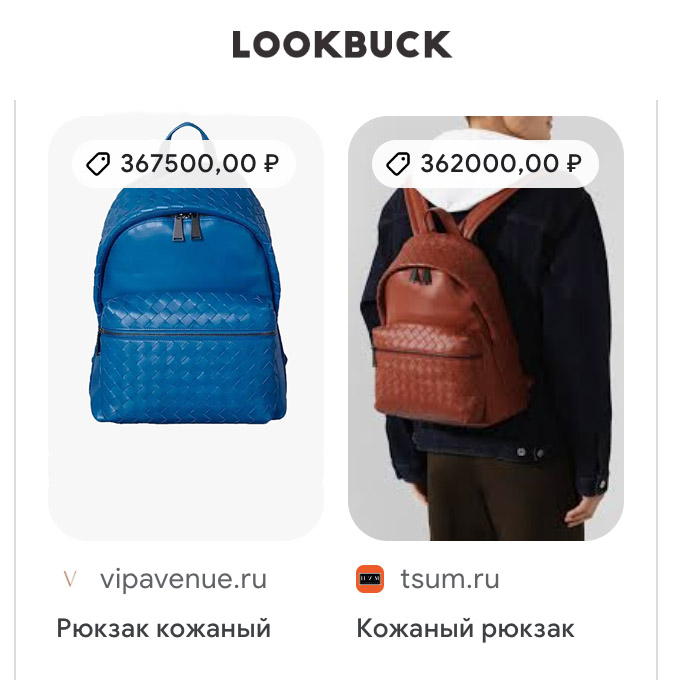Open the vipavenue.ru store link
The height and width of the screenshot is (680, 674).
[183, 579]
